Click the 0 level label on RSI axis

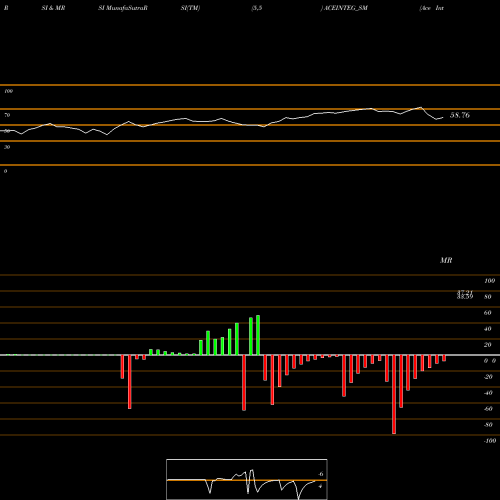pyautogui.click(x=5, y=171)
